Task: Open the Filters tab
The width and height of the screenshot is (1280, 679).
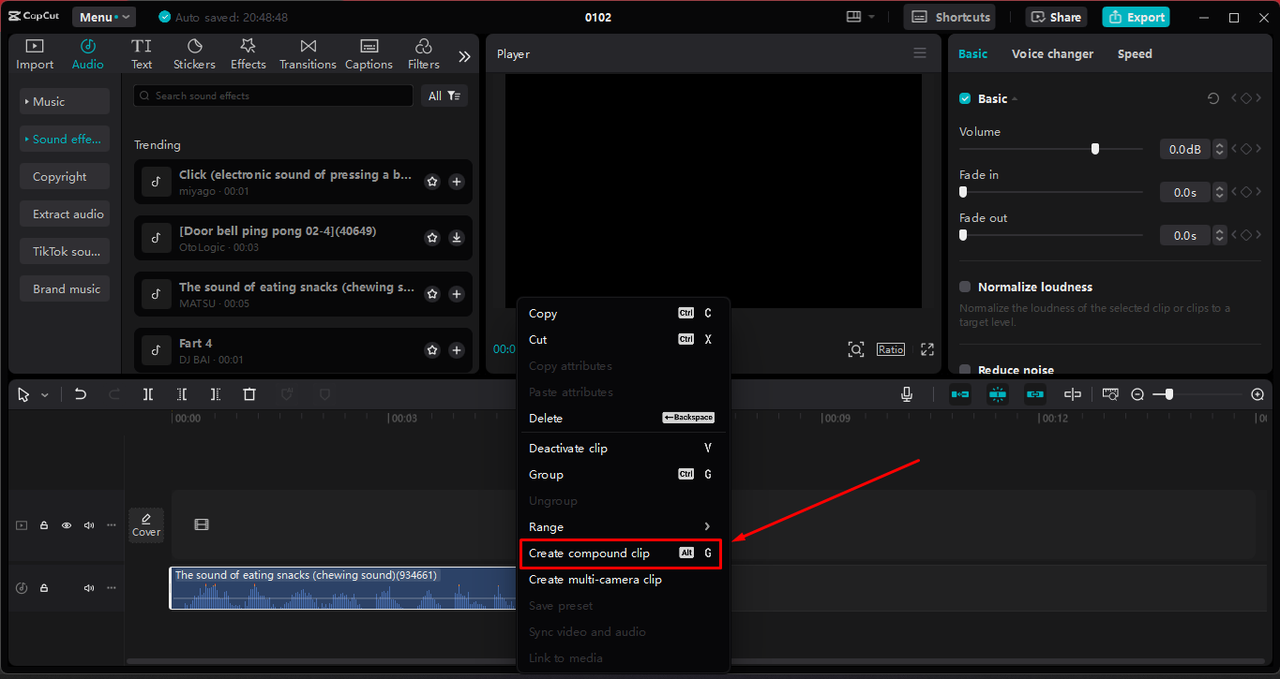Action: [x=423, y=54]
